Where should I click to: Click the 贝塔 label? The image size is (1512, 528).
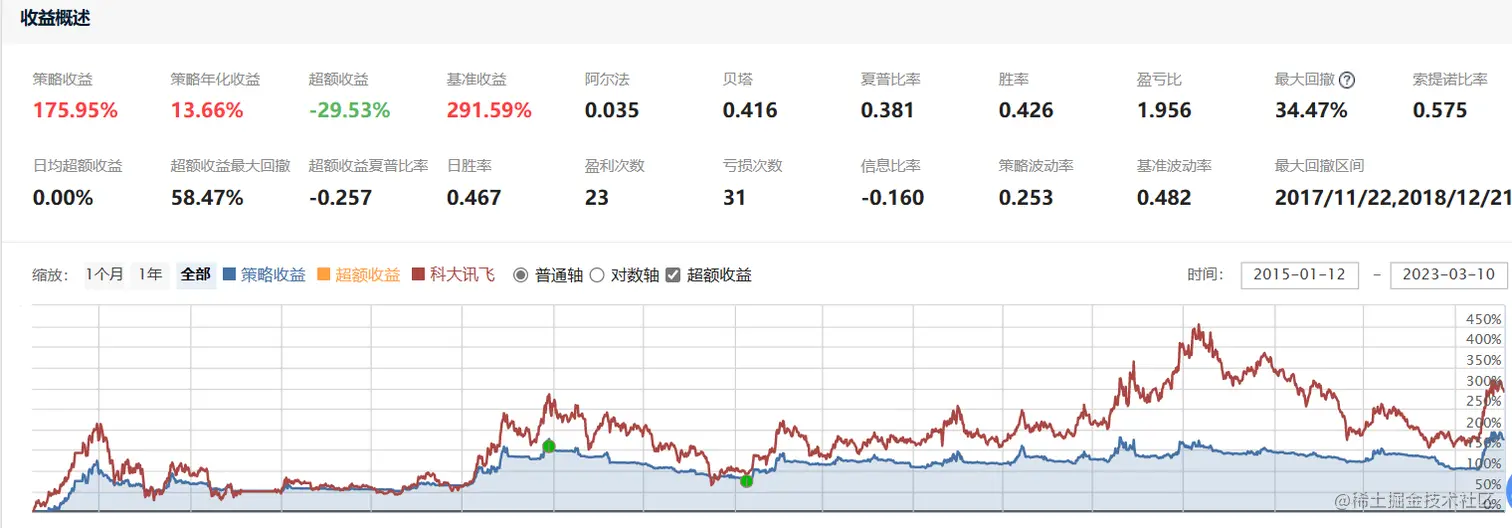(x=737, y=79)
